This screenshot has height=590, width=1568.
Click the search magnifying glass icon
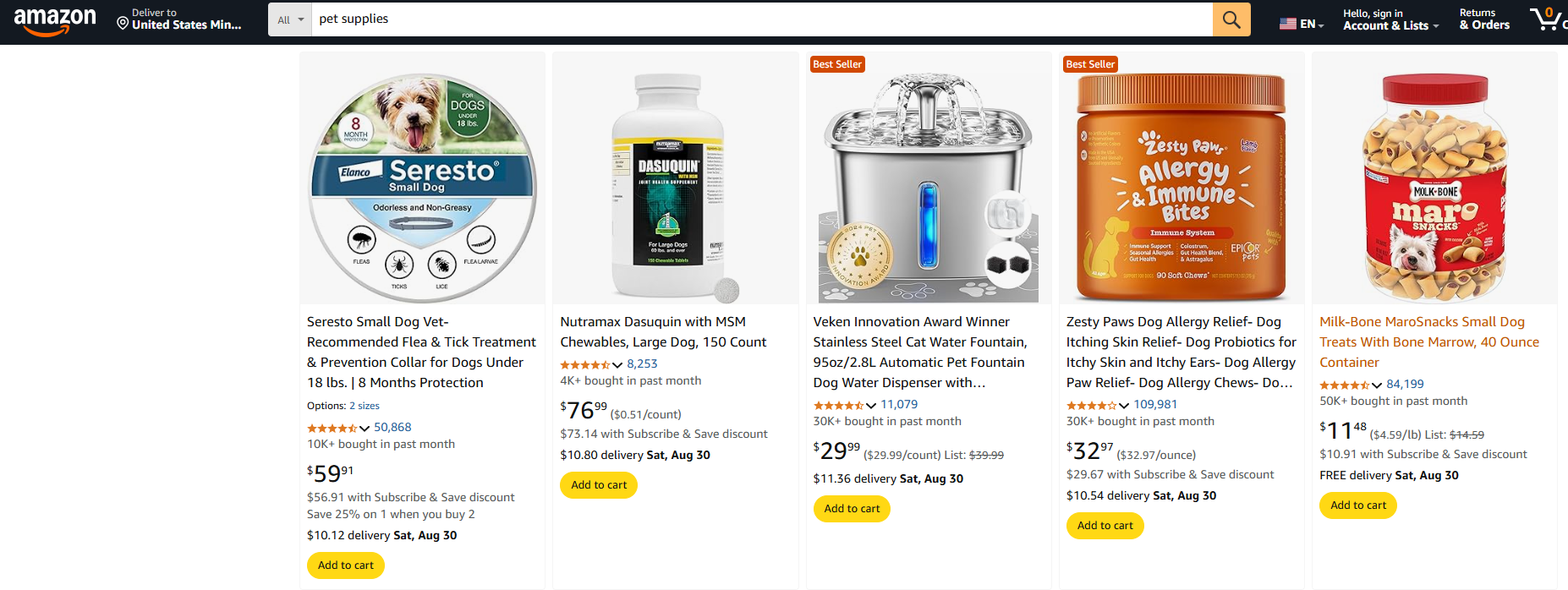point(1231,19)
